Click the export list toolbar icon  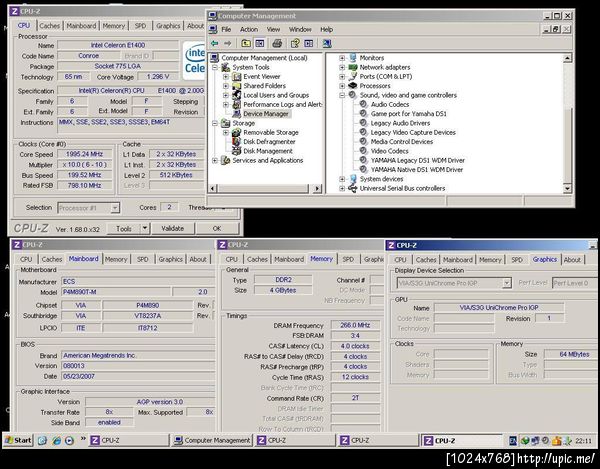click(x=309, y=44)
